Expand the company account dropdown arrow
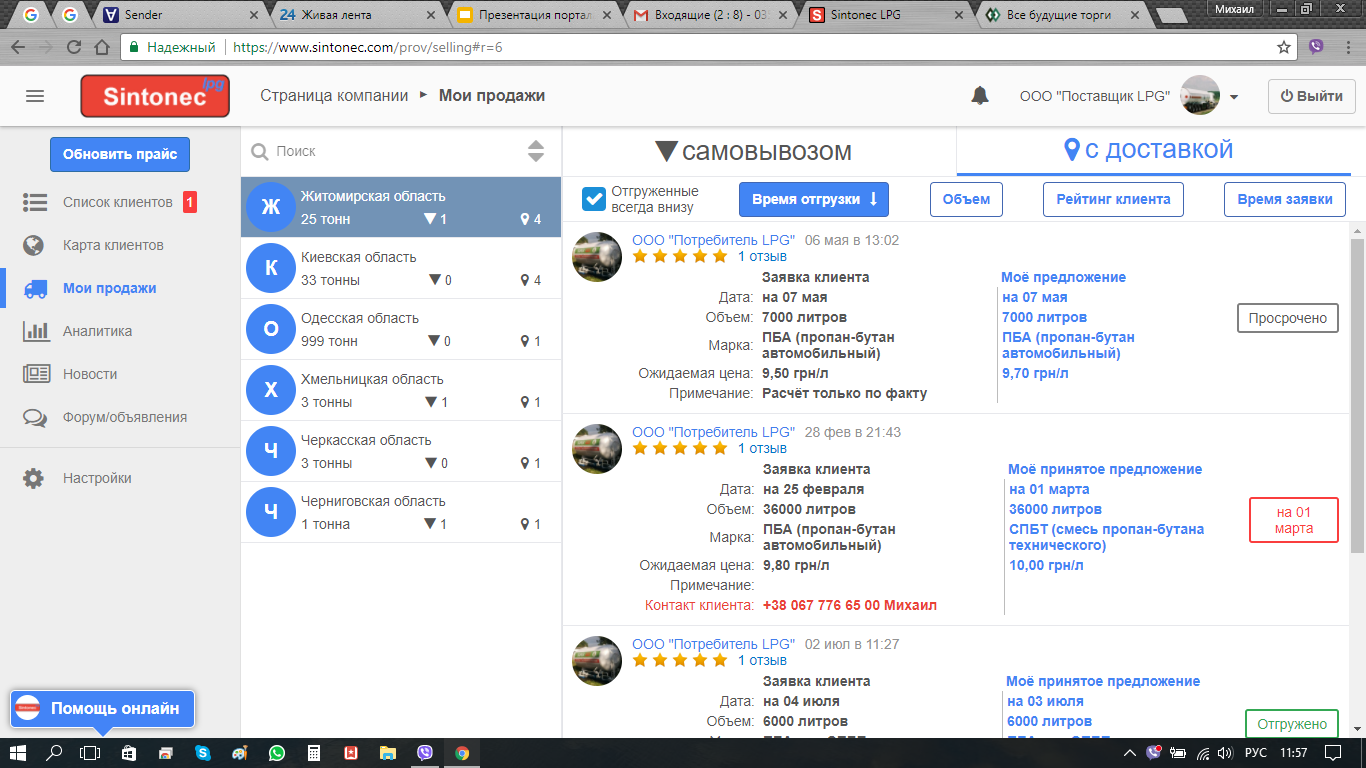Image resolution: width=1366 pixels, height=768 pixels. [x=1234, y=97]
